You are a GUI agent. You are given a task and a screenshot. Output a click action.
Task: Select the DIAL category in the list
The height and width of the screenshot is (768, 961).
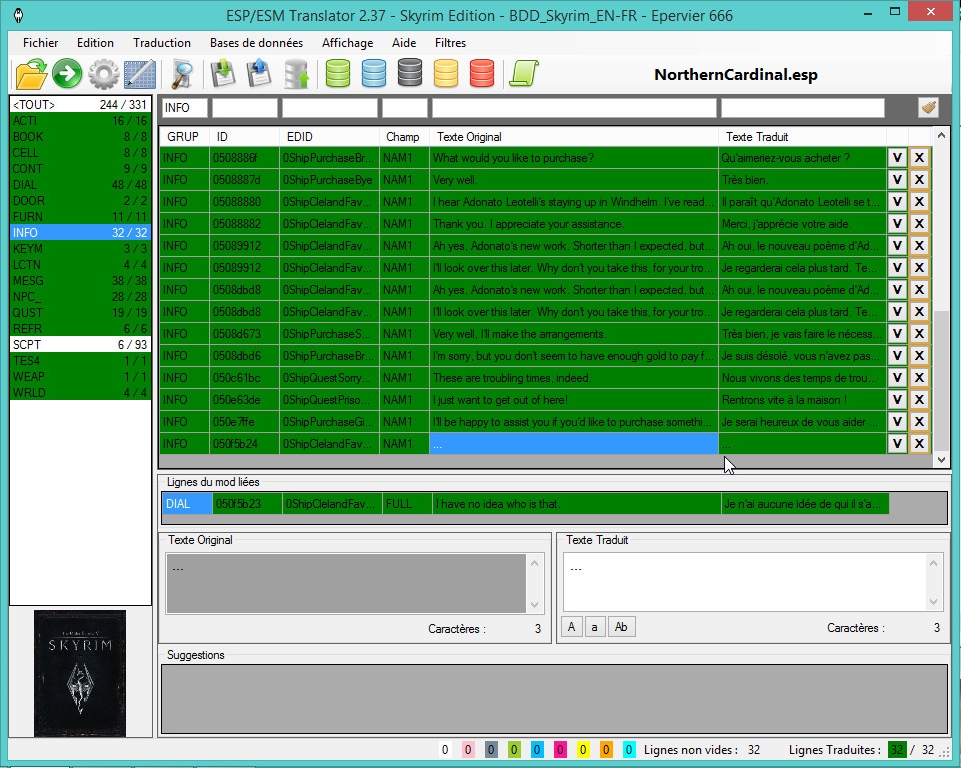coord(80,184)
